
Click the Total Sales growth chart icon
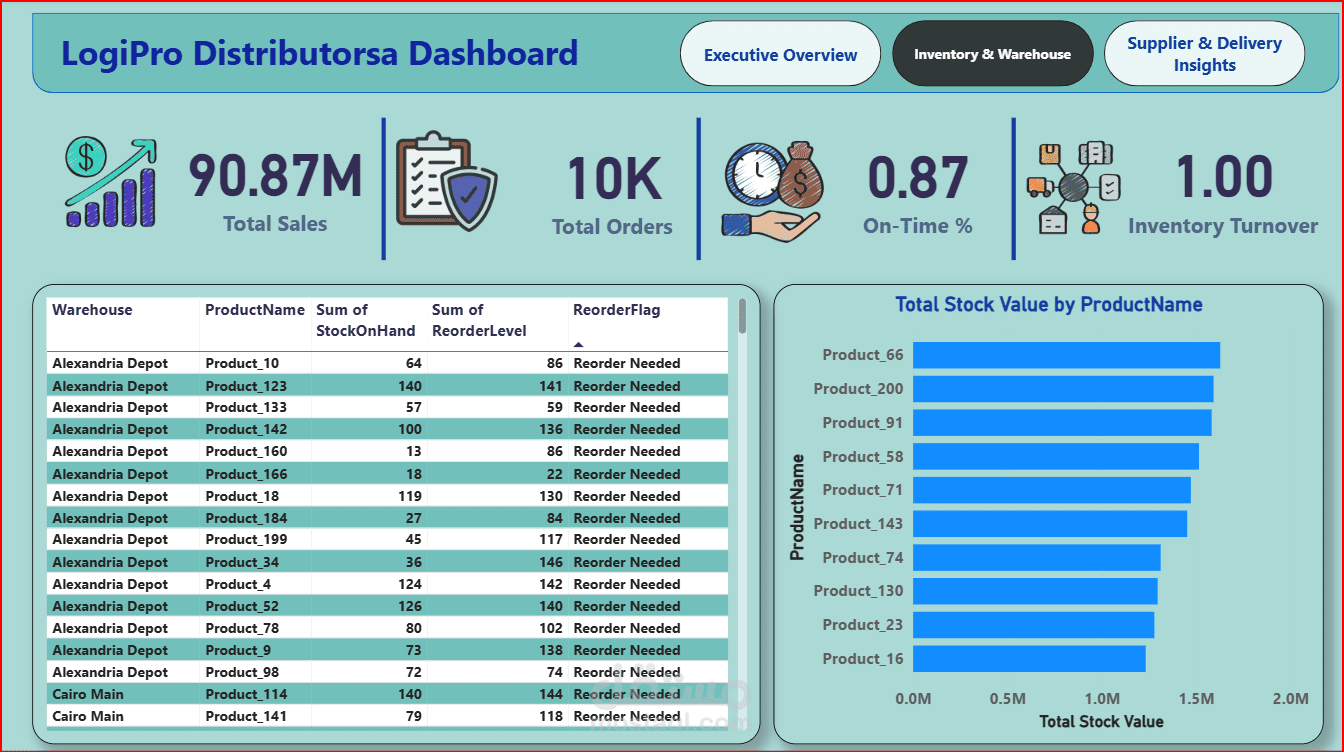pos(111,182)
